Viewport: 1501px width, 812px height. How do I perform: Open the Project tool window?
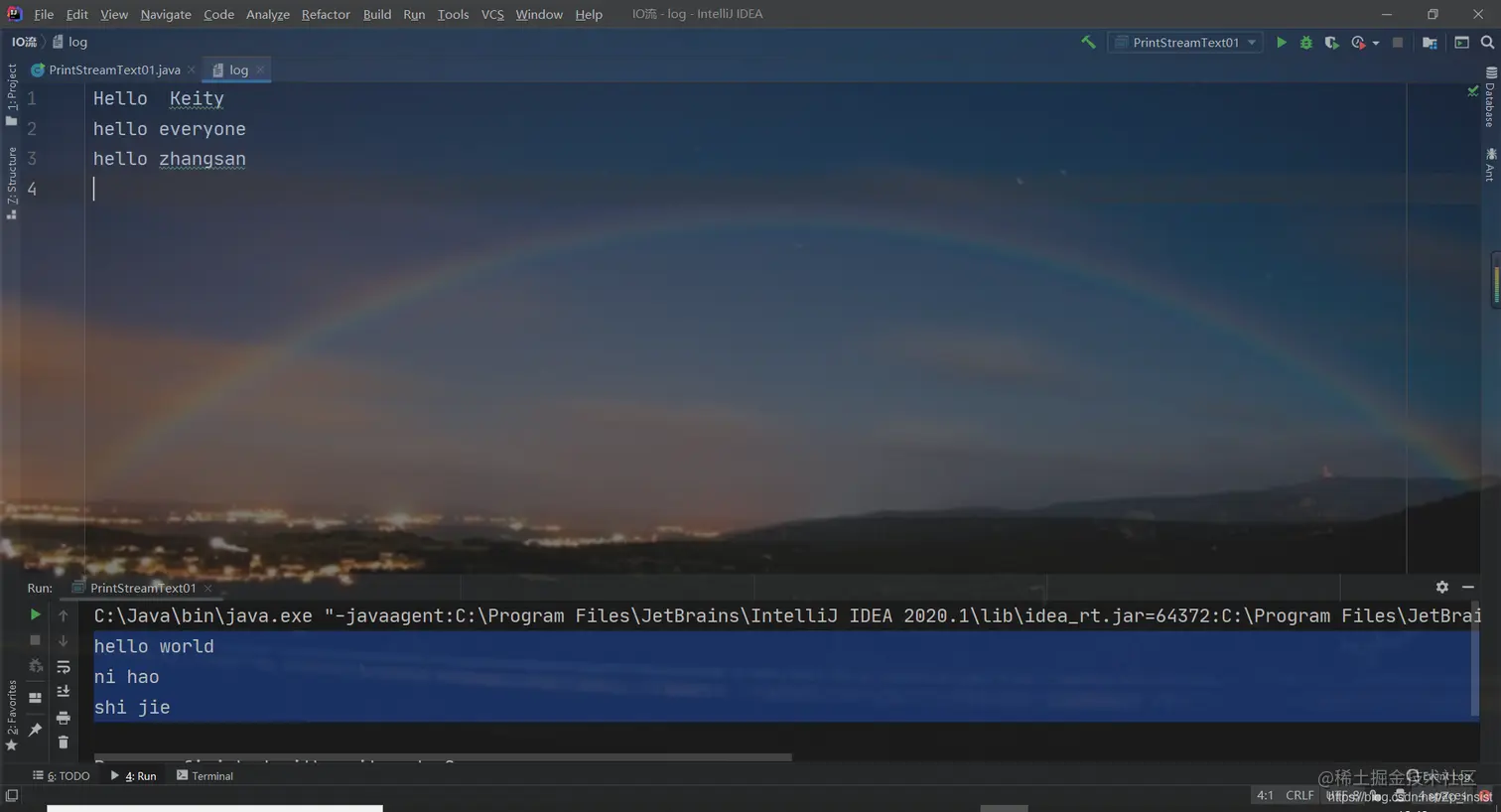(11, 94)
